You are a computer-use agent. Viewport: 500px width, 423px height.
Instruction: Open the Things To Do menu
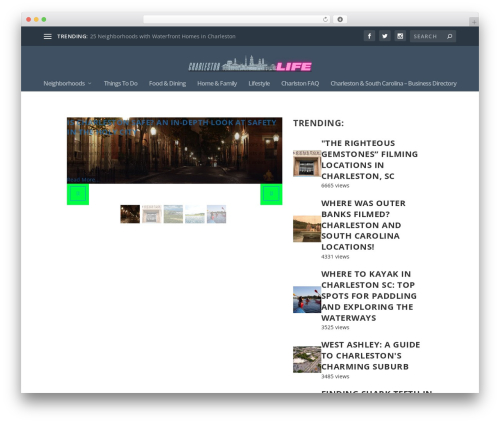[121, 83]
